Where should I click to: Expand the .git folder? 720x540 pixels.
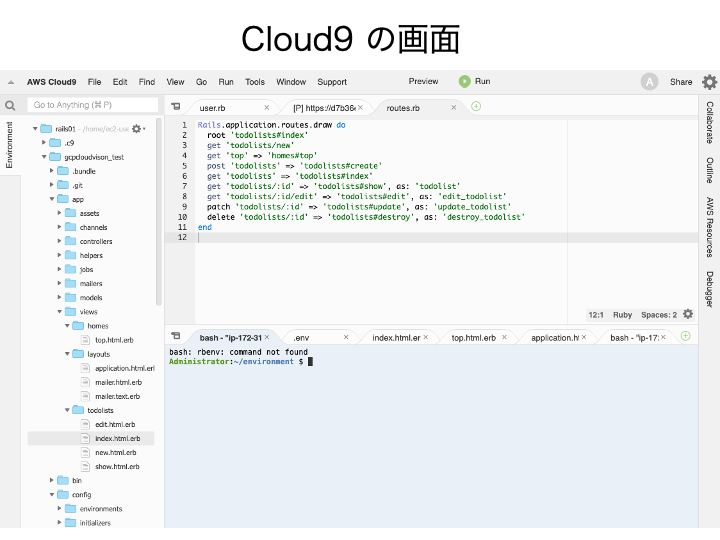pos(51,185)
